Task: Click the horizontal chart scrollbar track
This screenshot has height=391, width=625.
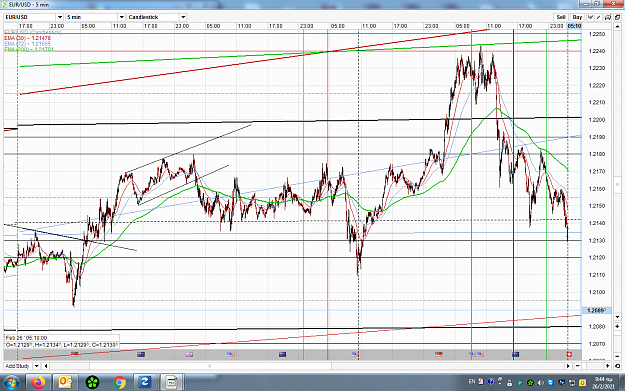Action: pyautogui.click(x=307, y=366)
